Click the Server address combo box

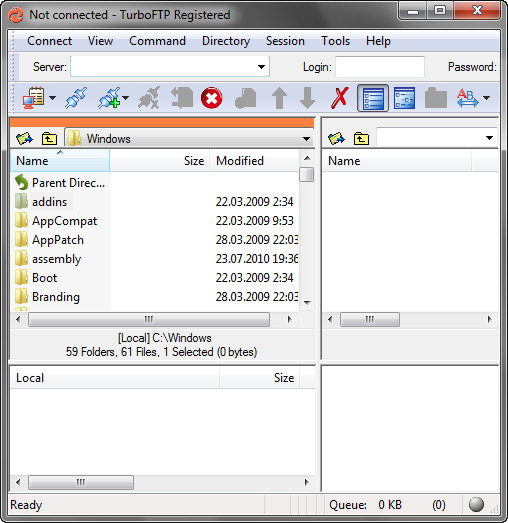click(x=170, y=67)
